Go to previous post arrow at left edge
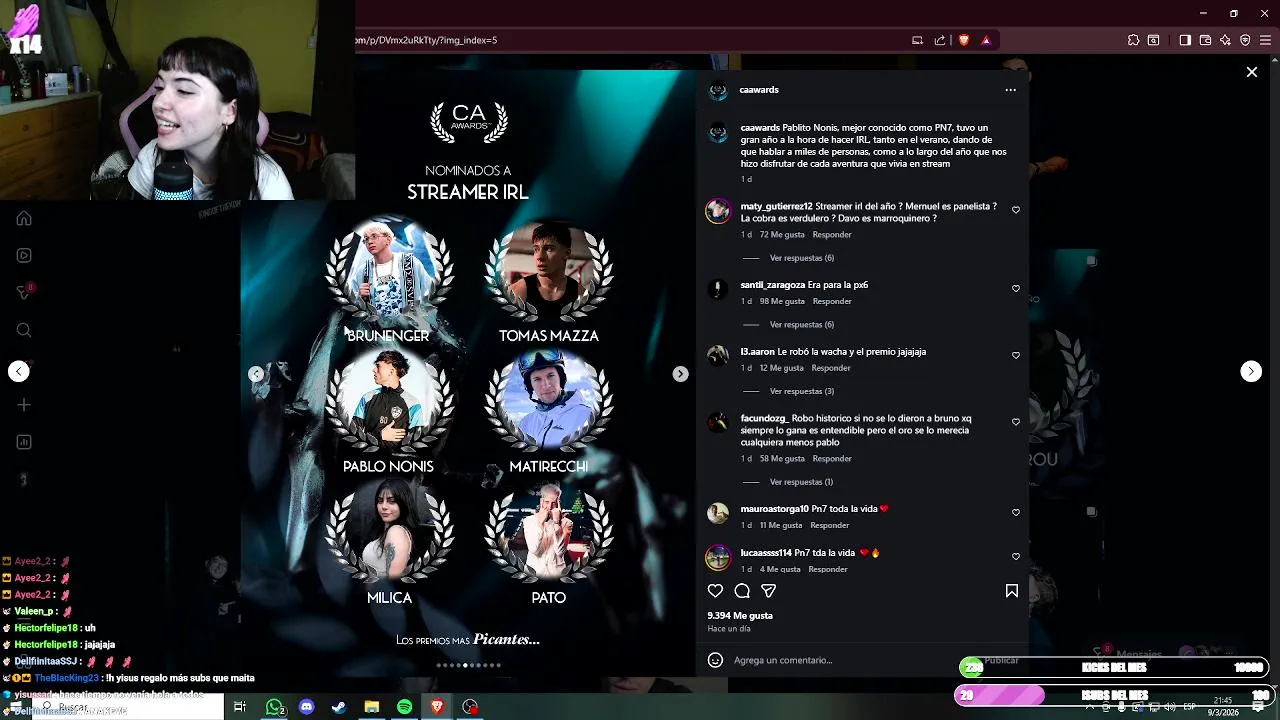The image size is (1280, 720). point(19,371)
